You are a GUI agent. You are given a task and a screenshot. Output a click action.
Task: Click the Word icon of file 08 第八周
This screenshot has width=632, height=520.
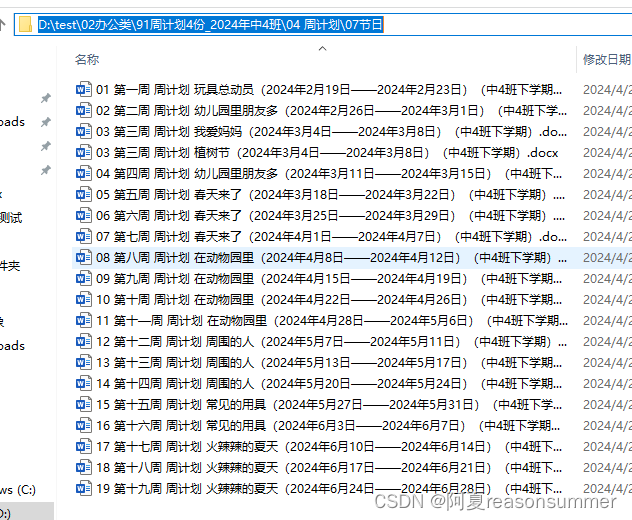(83, 257)
